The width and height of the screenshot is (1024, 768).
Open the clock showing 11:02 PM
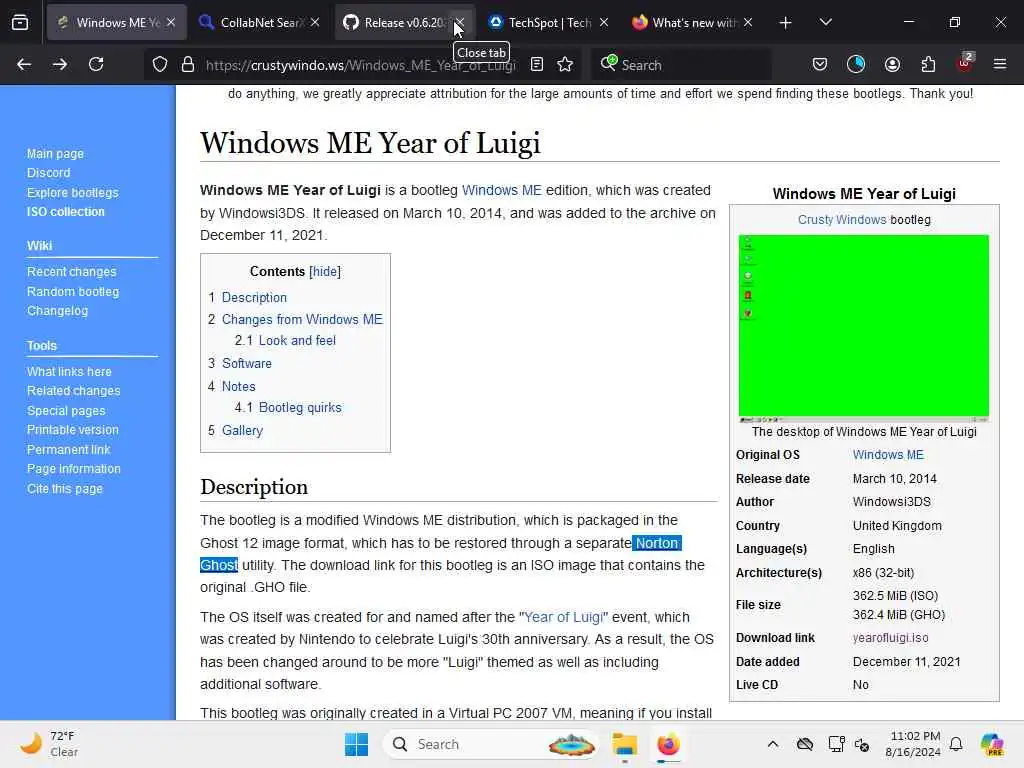(x=913, y=744)
